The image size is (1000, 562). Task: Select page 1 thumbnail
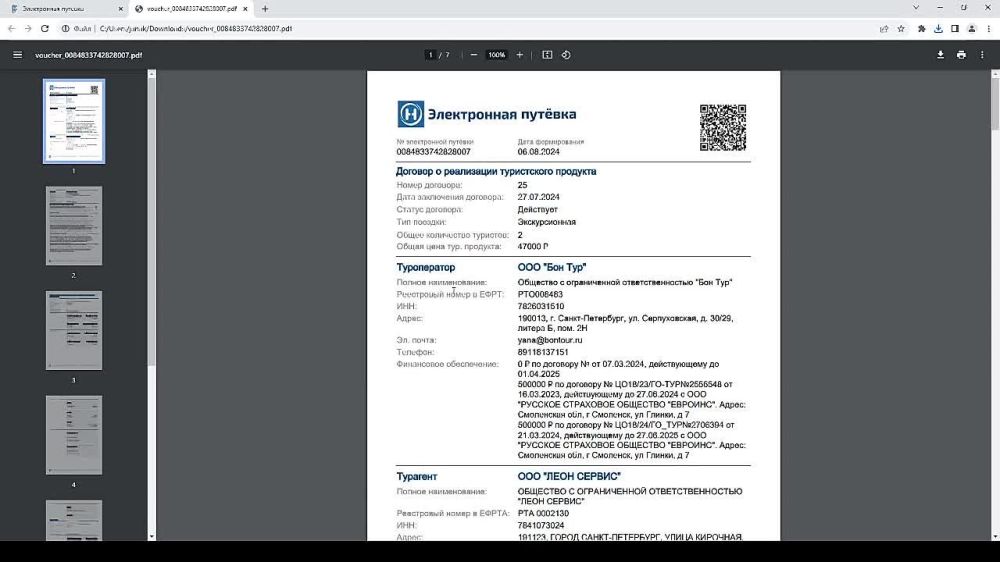pos(74,121)
